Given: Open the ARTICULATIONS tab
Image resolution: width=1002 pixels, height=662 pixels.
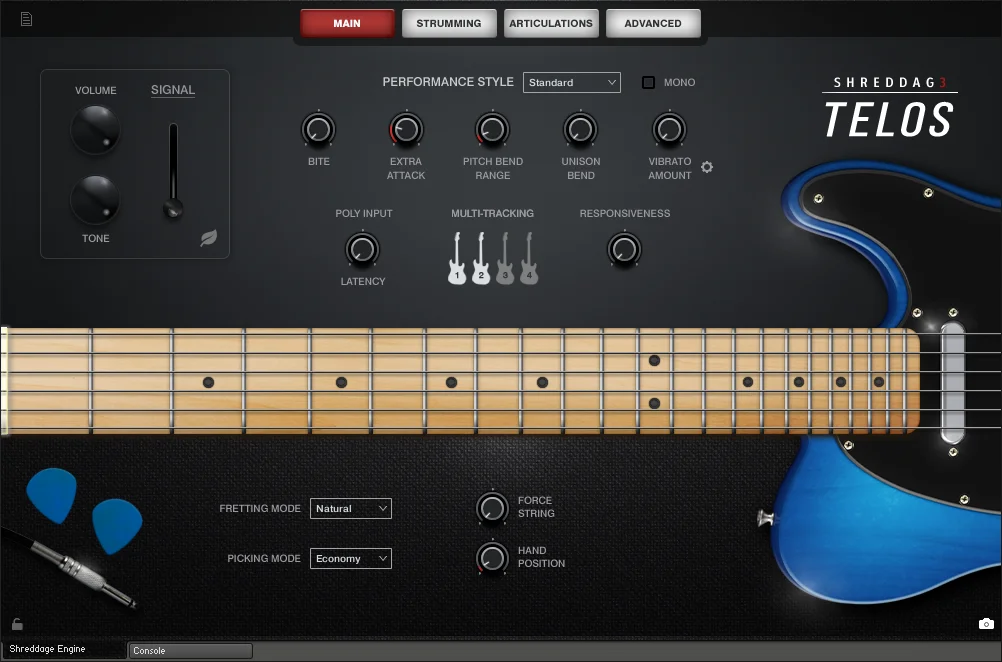Looking at the screenshot, I should click(x=551, y=24).
